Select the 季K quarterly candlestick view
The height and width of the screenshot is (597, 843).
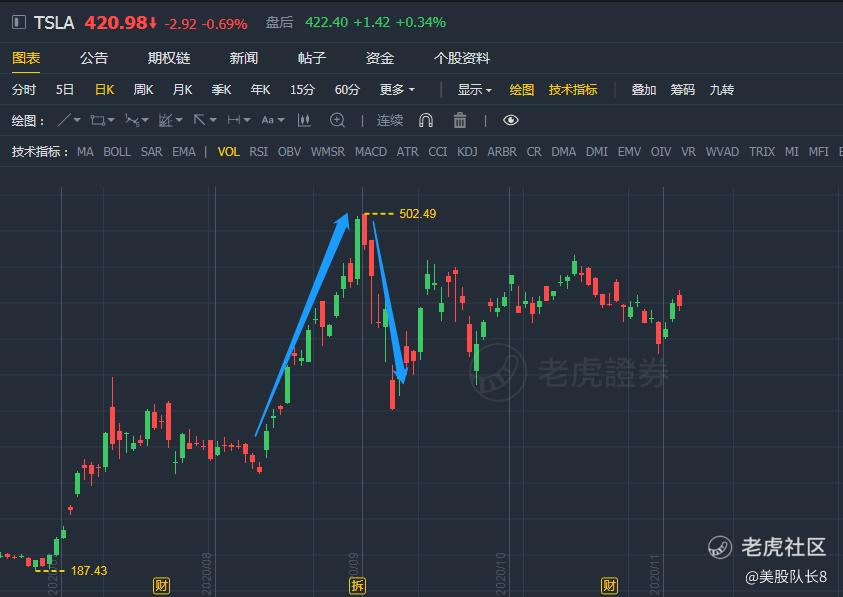[x=222, y=89]
